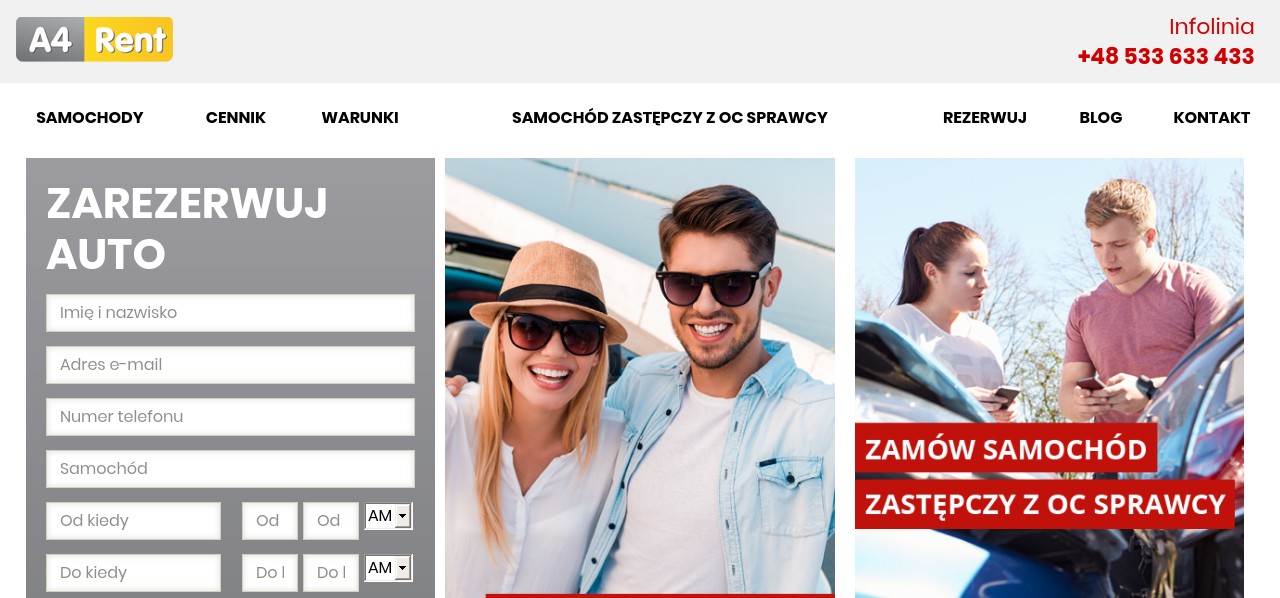1280x598 pixels.
Task: Expand AM dropdown in Do kiedy row
Action: pyautogui.click(x=389, y=568)
